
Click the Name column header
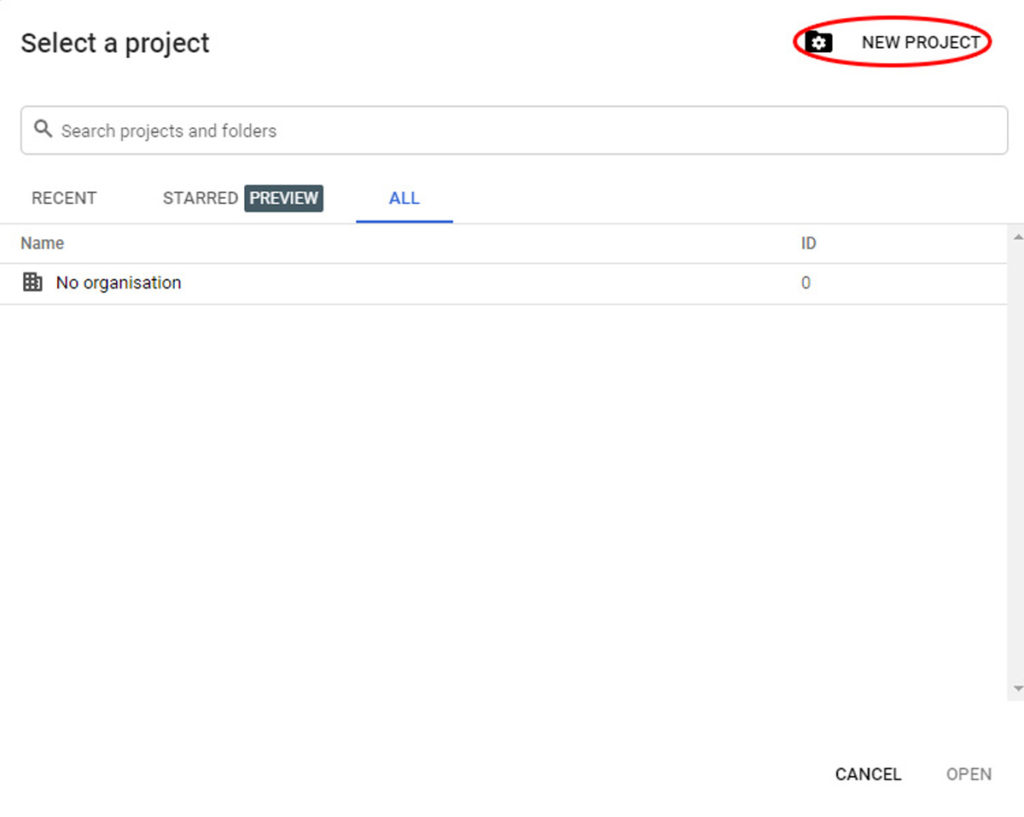tap(42, 243)
